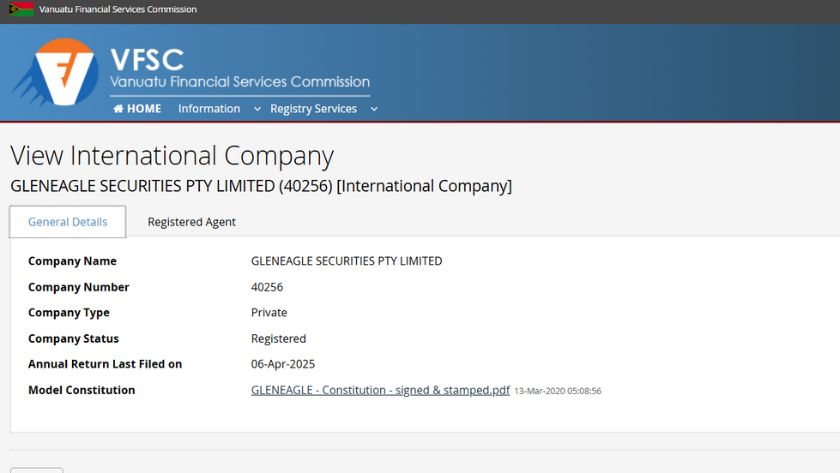Open the Information menu
840x473 pixels.
click(x=209, y=109)
